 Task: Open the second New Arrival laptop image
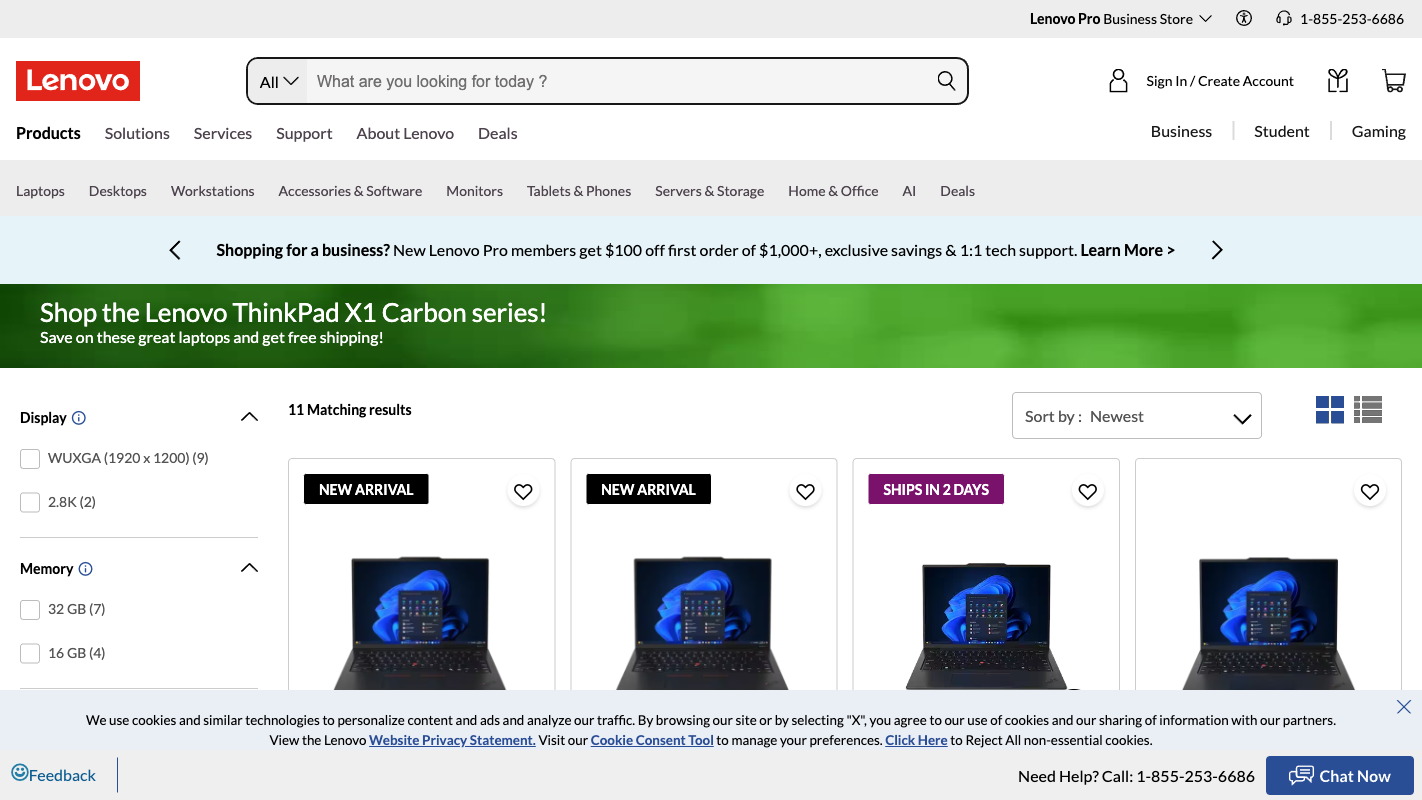coord(703,622)
